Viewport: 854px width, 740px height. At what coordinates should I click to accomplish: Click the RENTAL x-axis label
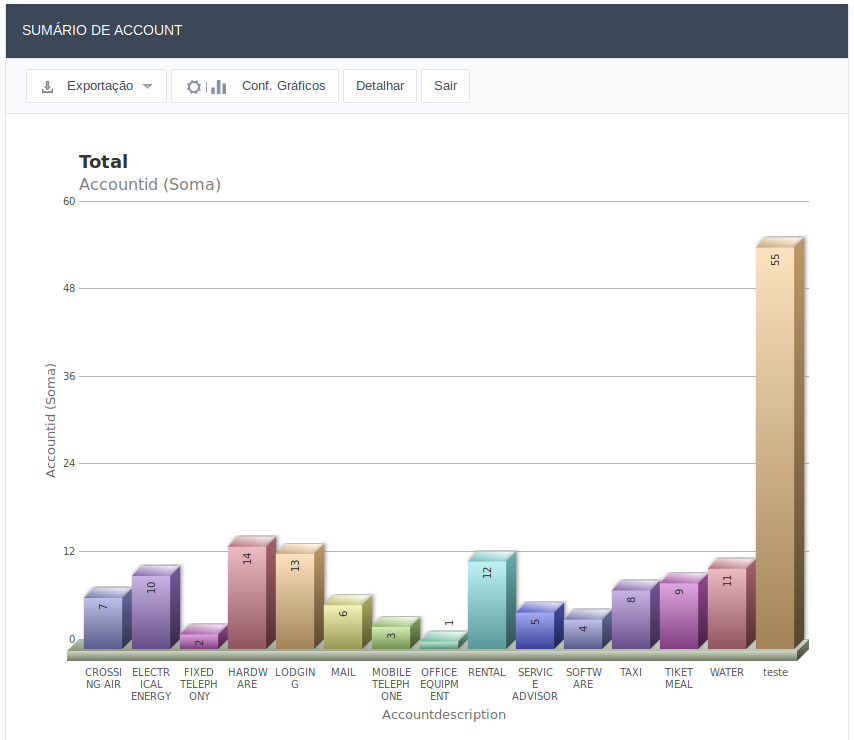point(487,672)
